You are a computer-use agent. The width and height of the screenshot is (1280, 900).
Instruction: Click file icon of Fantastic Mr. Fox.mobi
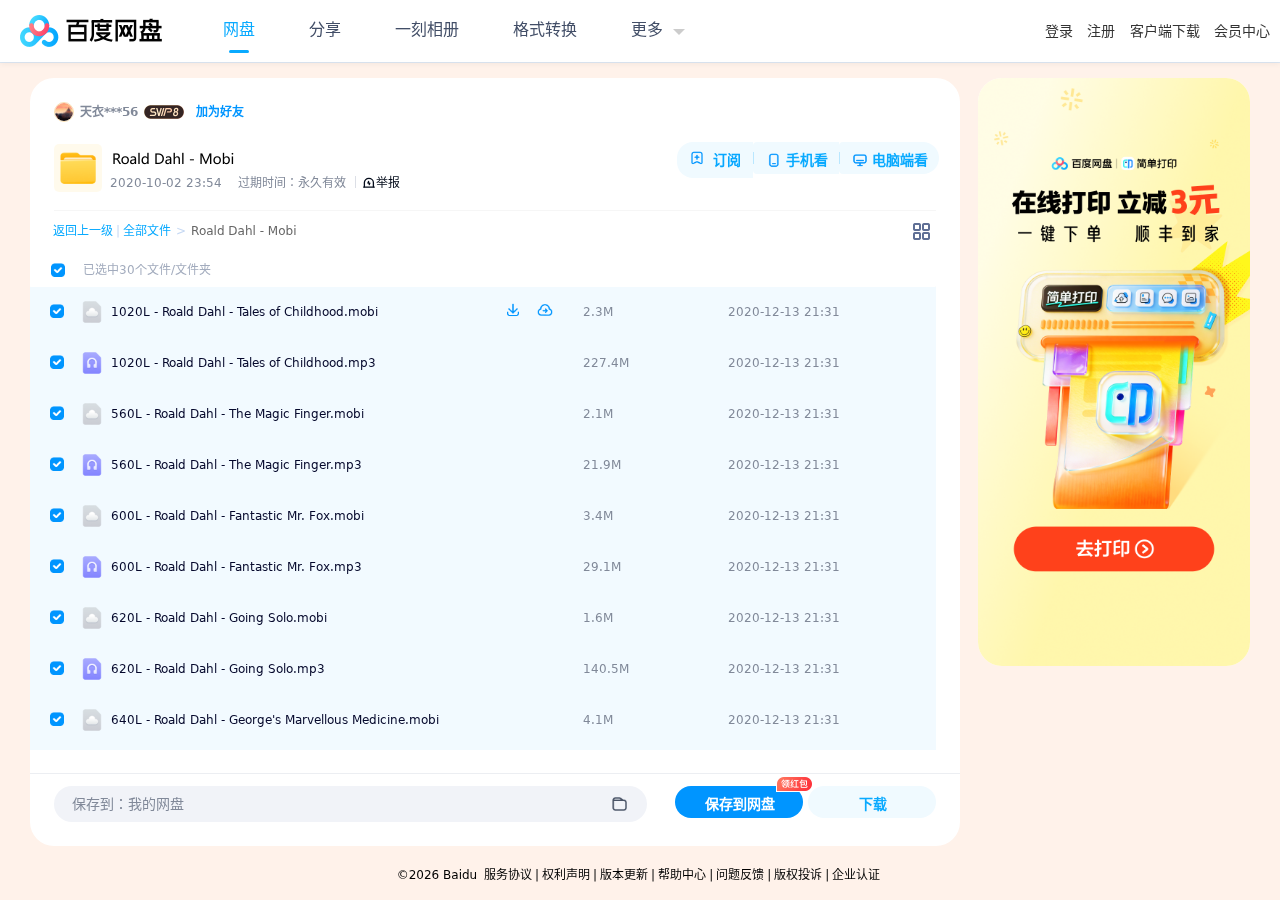(x=92, y=516)
